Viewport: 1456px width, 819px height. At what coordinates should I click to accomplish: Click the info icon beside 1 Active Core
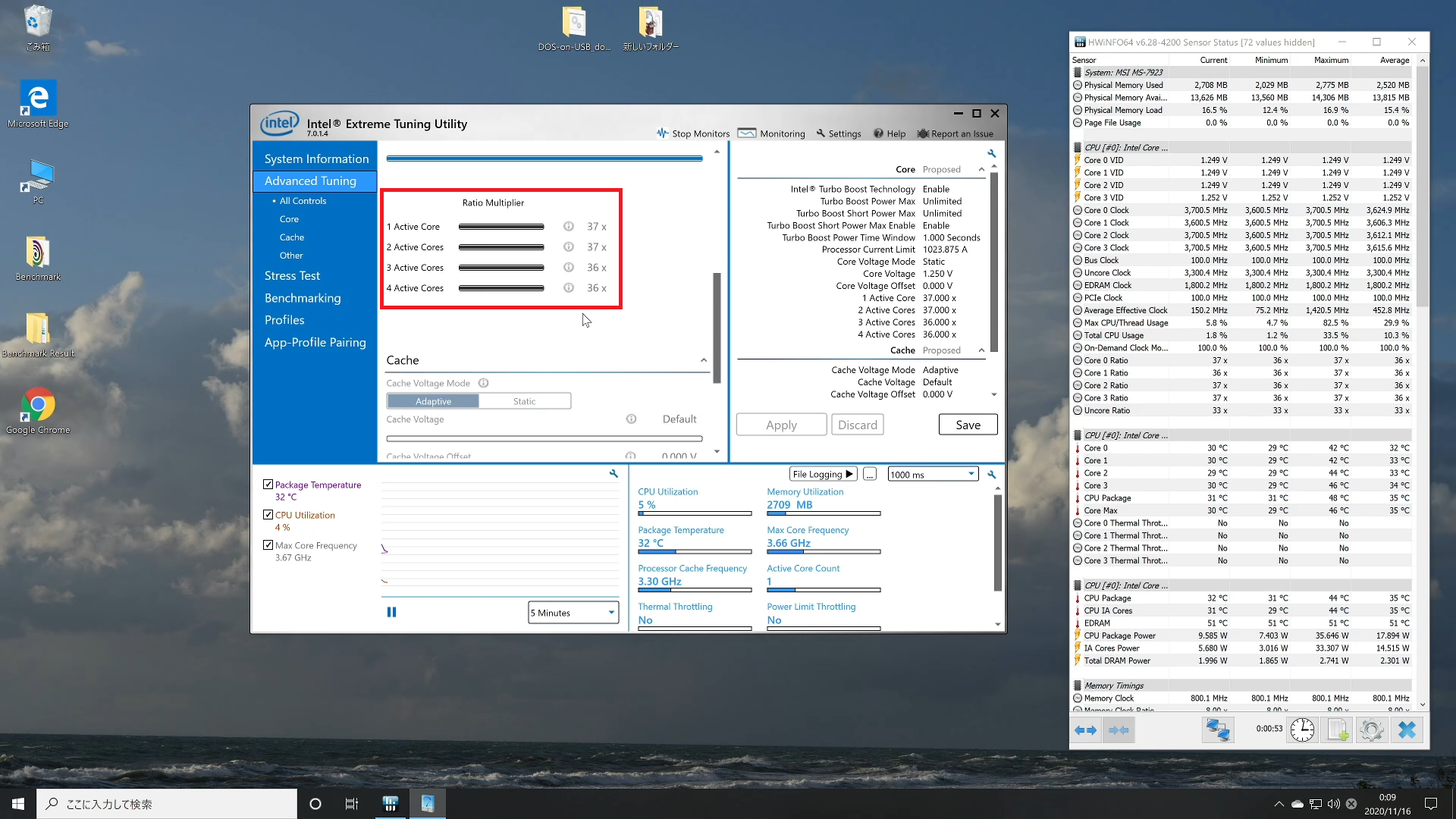(568, 227)
